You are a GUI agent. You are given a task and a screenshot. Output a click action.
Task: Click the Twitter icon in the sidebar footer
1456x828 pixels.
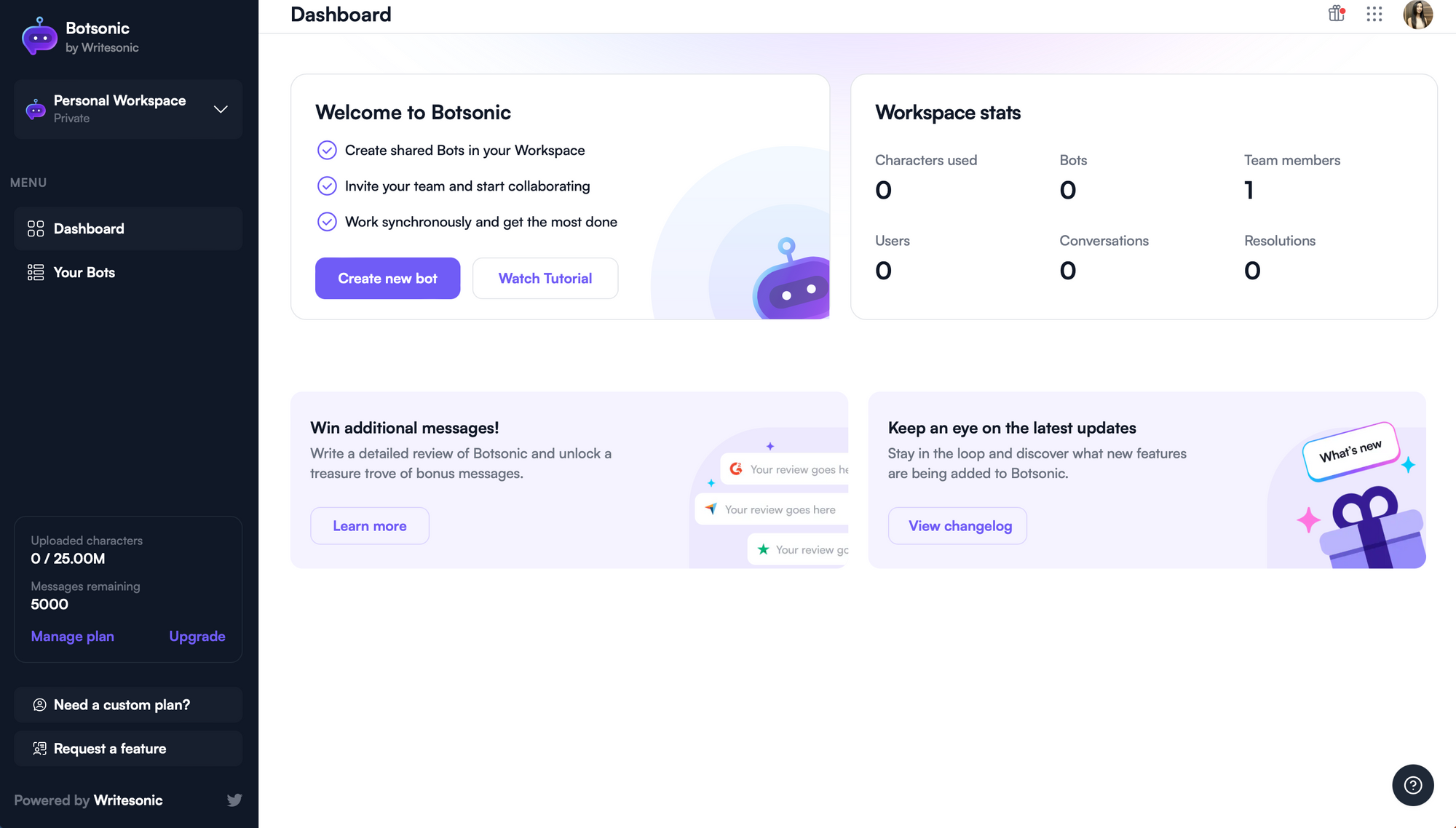point(234,800)
